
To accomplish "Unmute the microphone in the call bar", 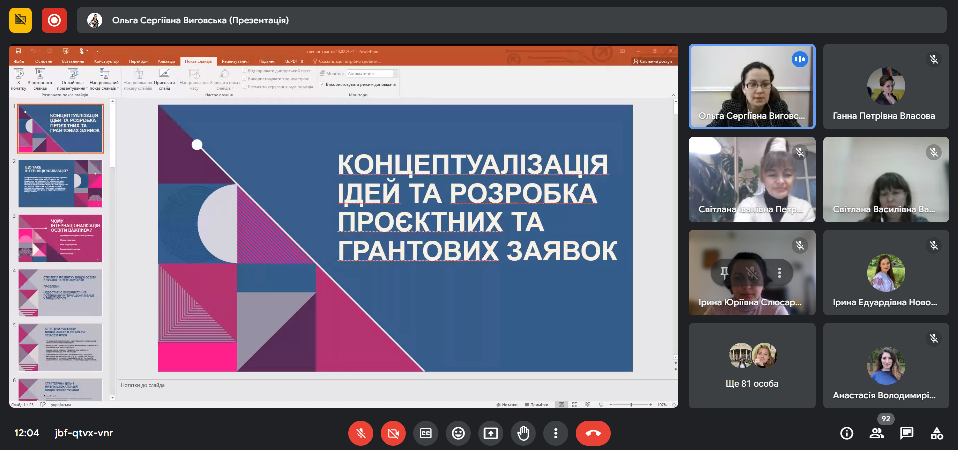I will tap(360, 433).
